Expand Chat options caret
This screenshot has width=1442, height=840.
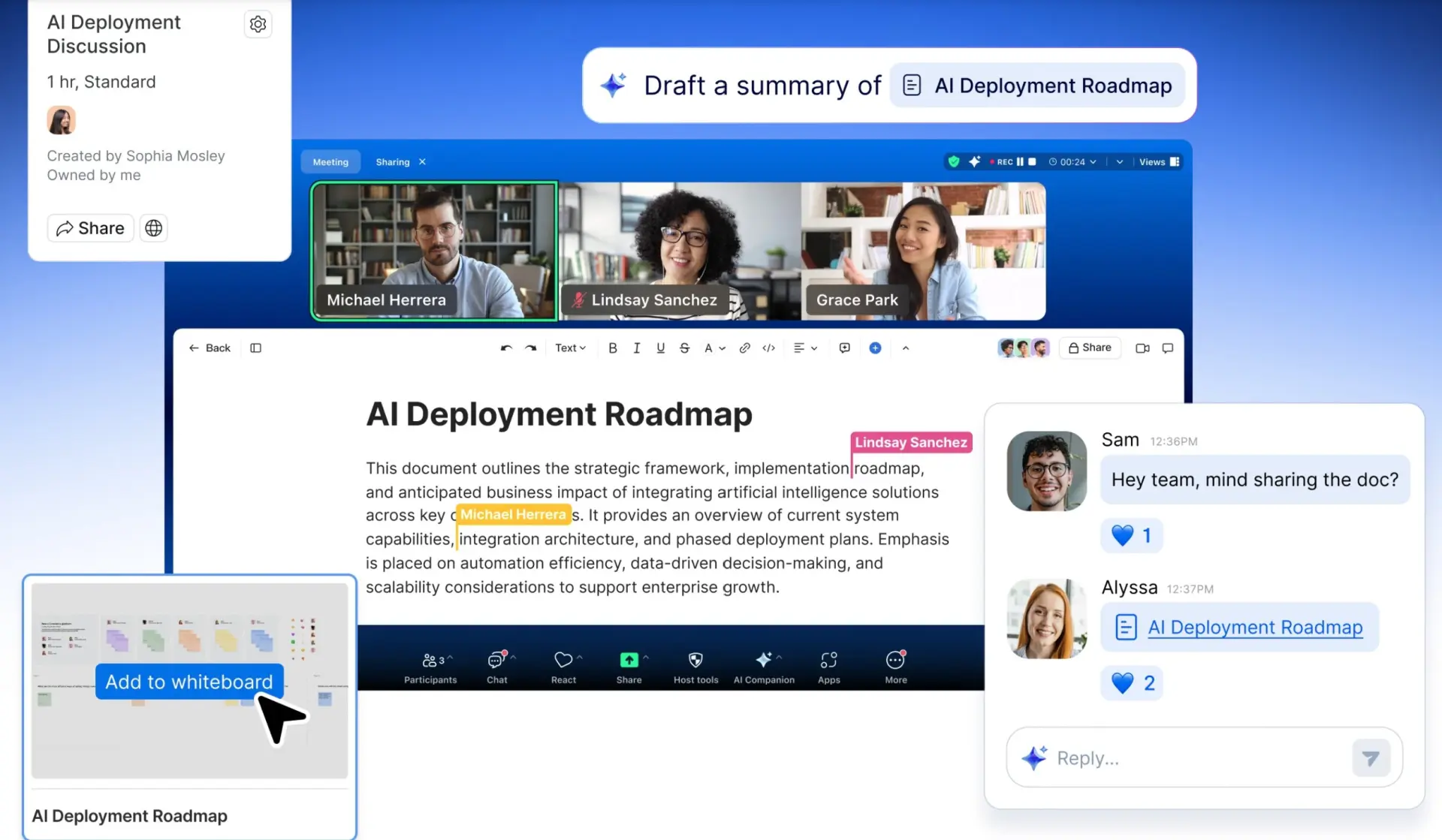514,658
